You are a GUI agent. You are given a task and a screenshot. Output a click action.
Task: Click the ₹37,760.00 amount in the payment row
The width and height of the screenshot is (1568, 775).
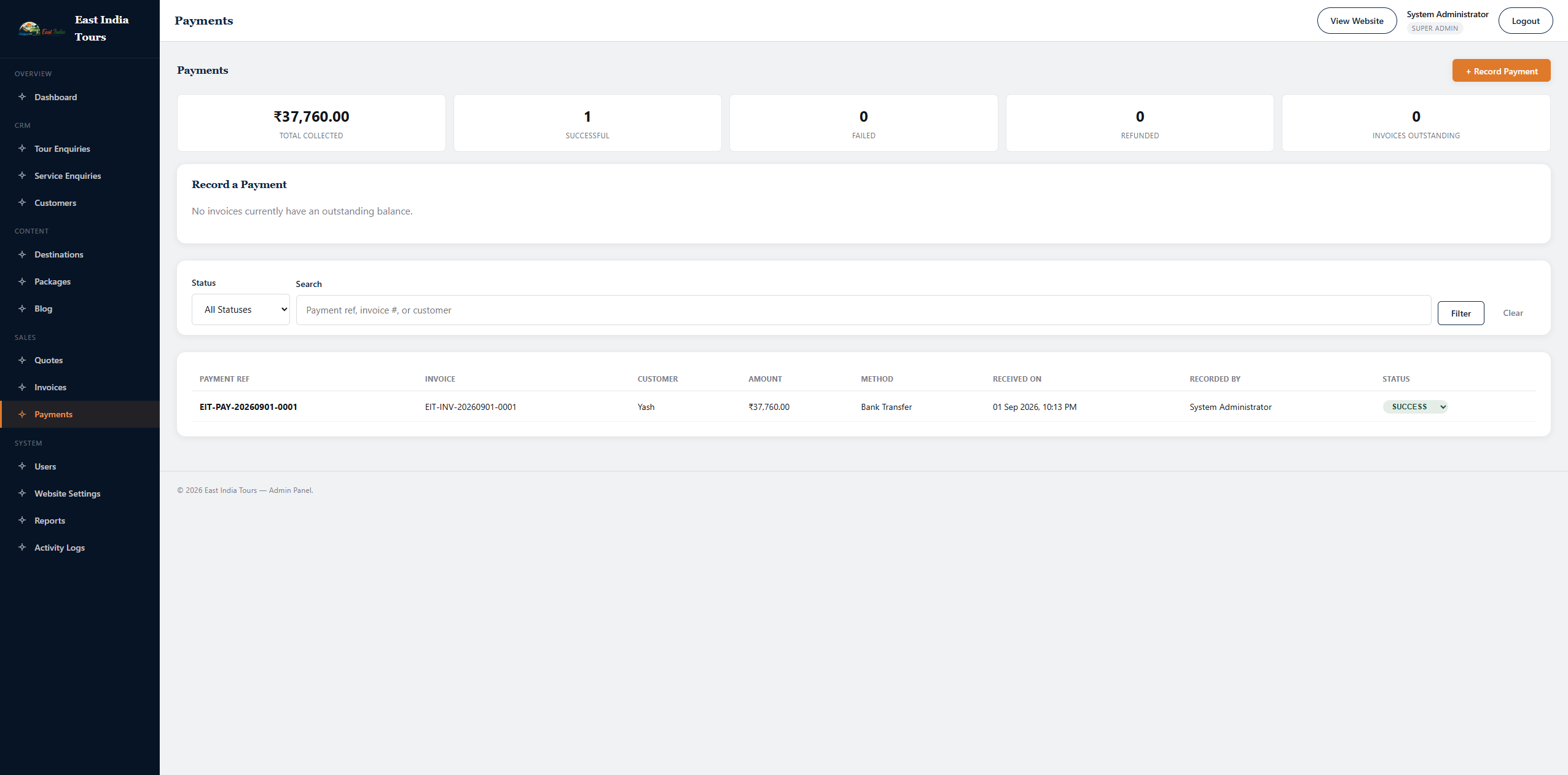(x=769, y=407)
